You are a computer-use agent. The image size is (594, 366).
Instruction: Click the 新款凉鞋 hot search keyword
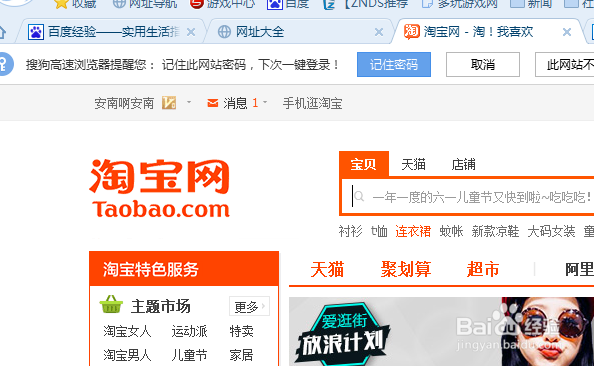[x=495, y=231]
